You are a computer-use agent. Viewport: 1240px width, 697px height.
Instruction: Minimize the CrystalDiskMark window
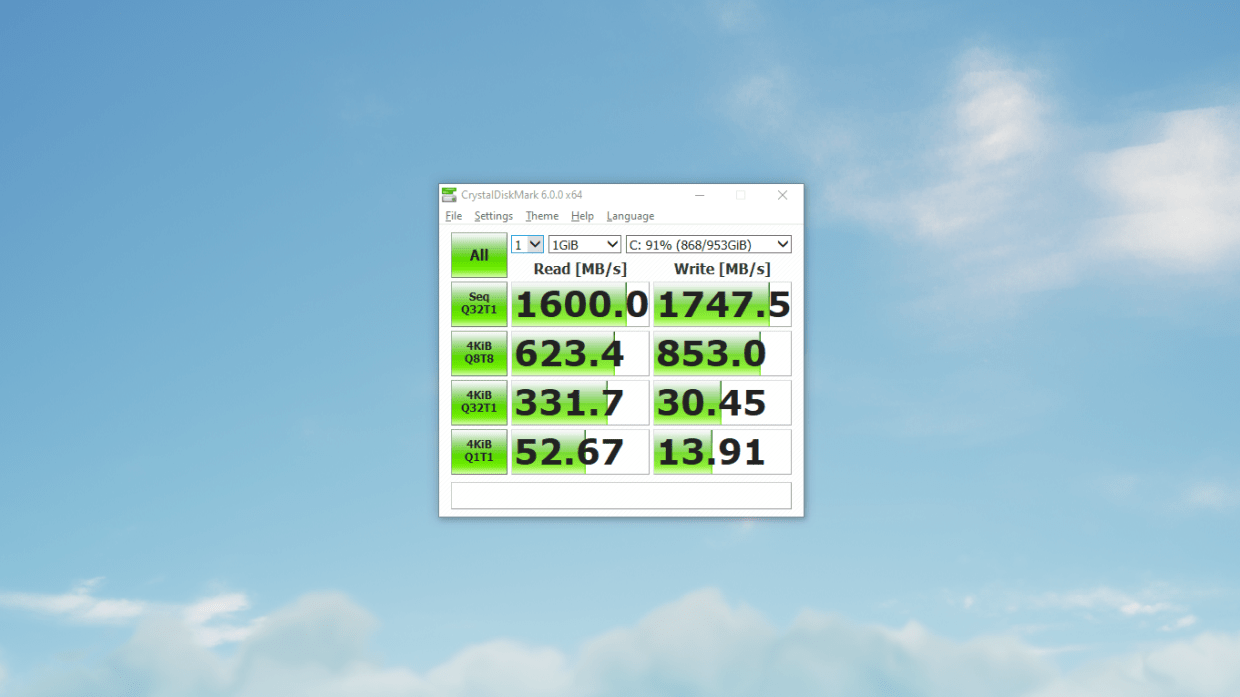point(699,194)
